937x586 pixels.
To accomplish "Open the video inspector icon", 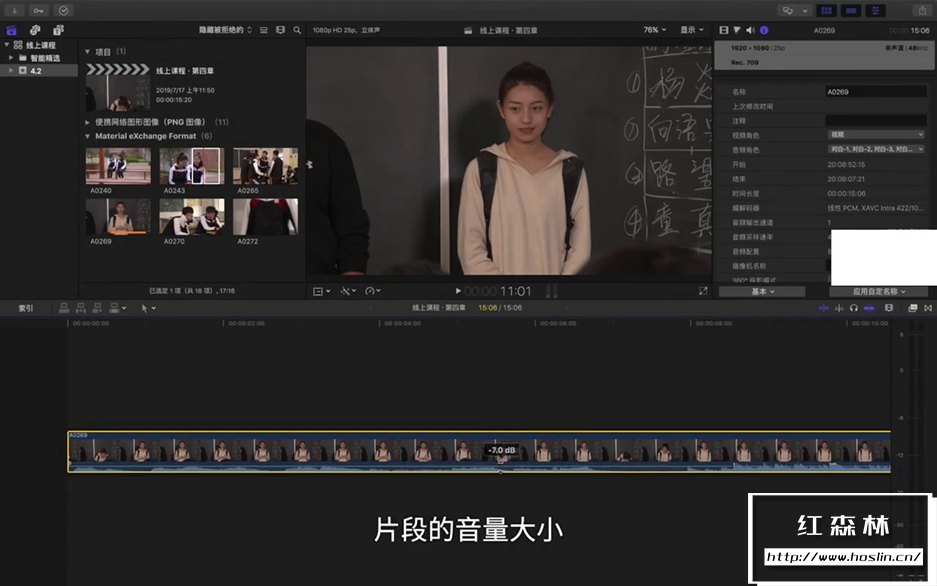I will (724, 30).
